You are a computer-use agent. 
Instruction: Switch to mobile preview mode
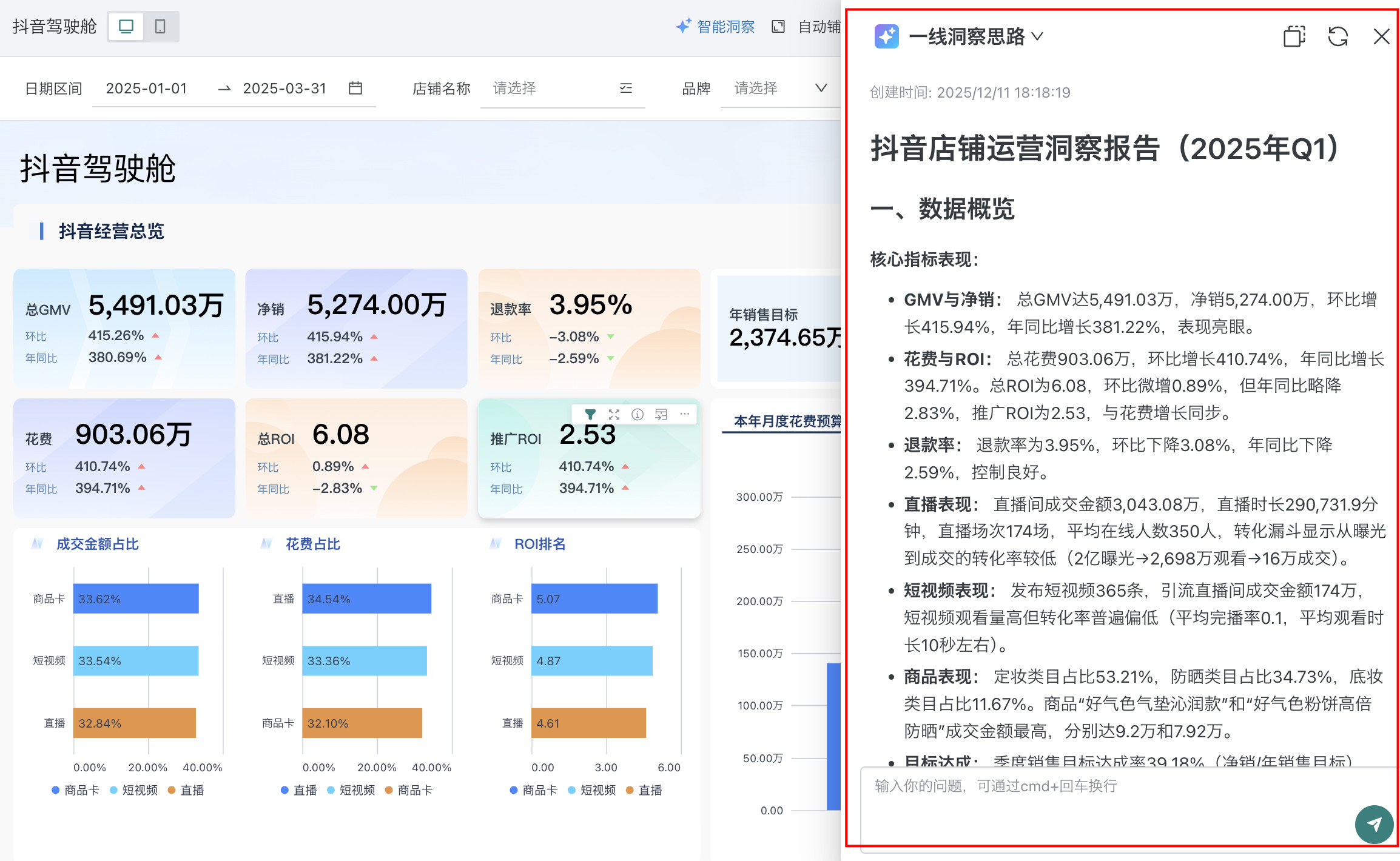tap(160, 27)
